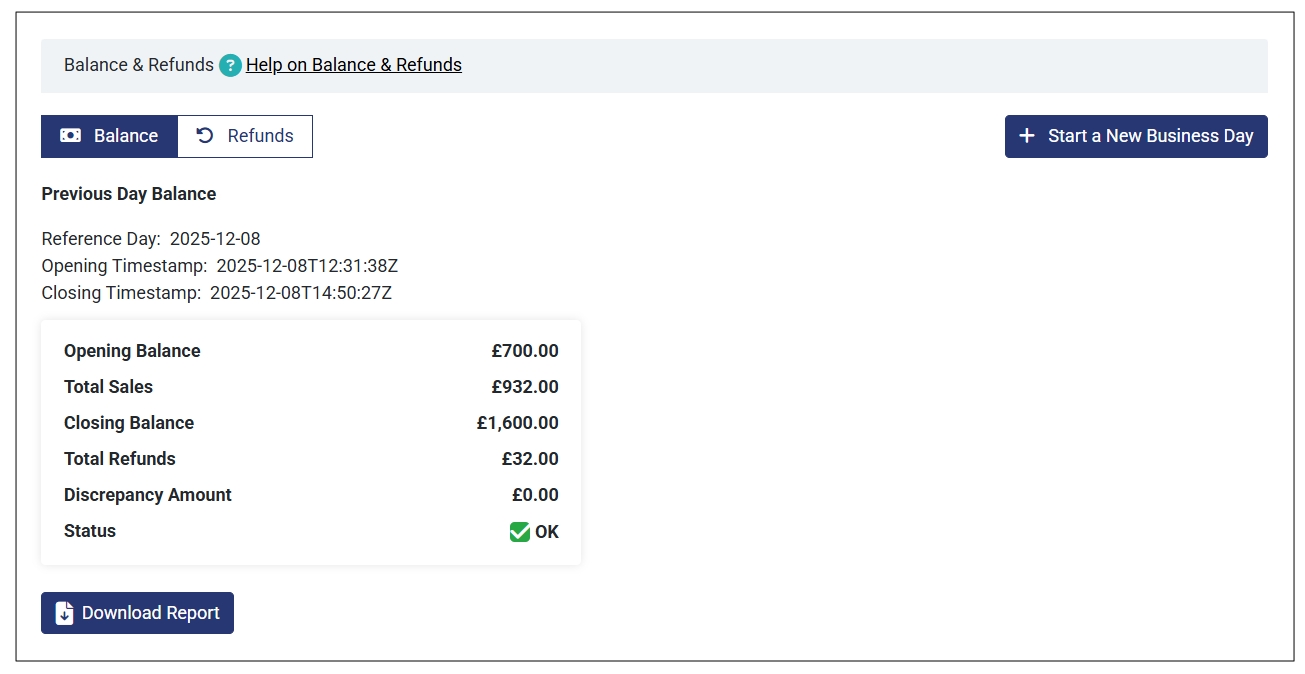Click the file download icon beside Download Report
Image resolution: width=1305 pixels, height=674 pixels.
[64, 613]
